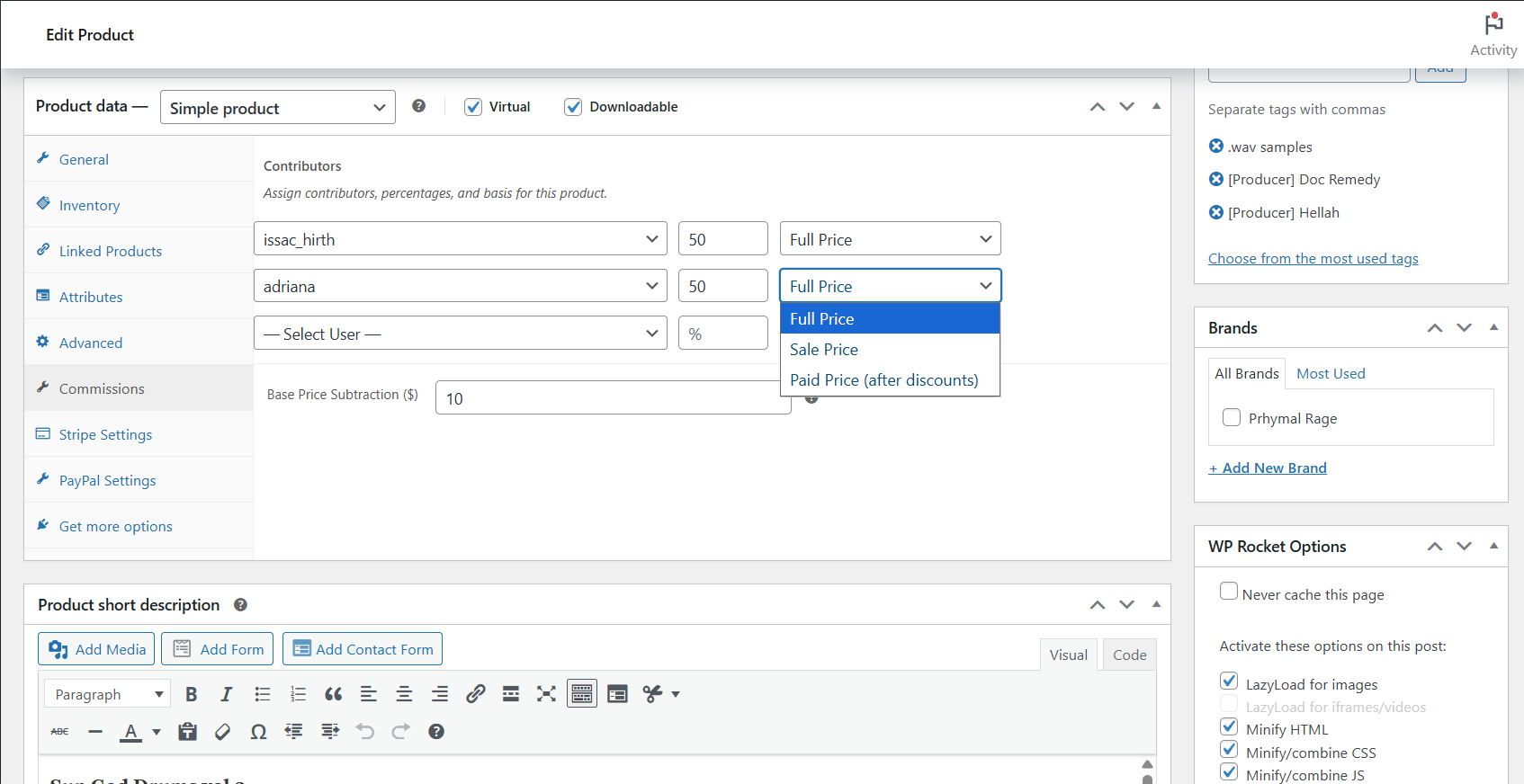Image resolution: width=1524 pixels, height=784 pixels.
Task: Click the text color icon
Action: (131, 732)
